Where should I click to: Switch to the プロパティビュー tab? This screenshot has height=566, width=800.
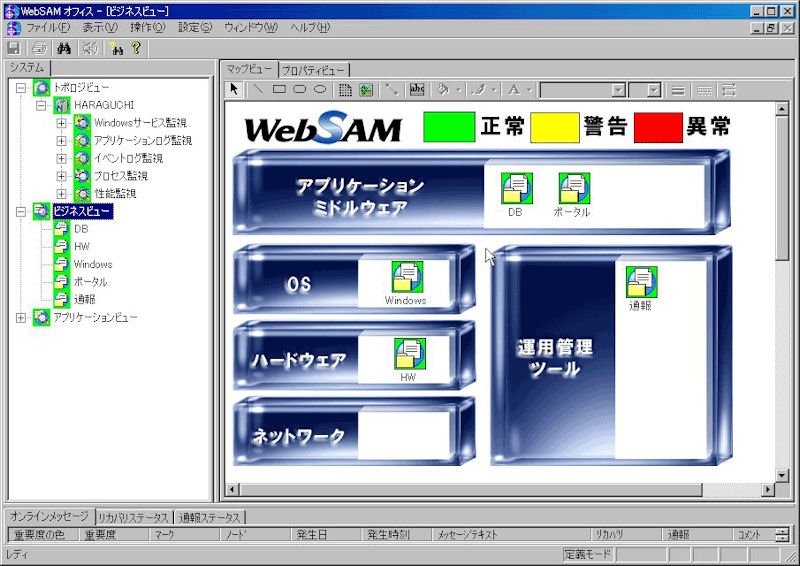314,70
